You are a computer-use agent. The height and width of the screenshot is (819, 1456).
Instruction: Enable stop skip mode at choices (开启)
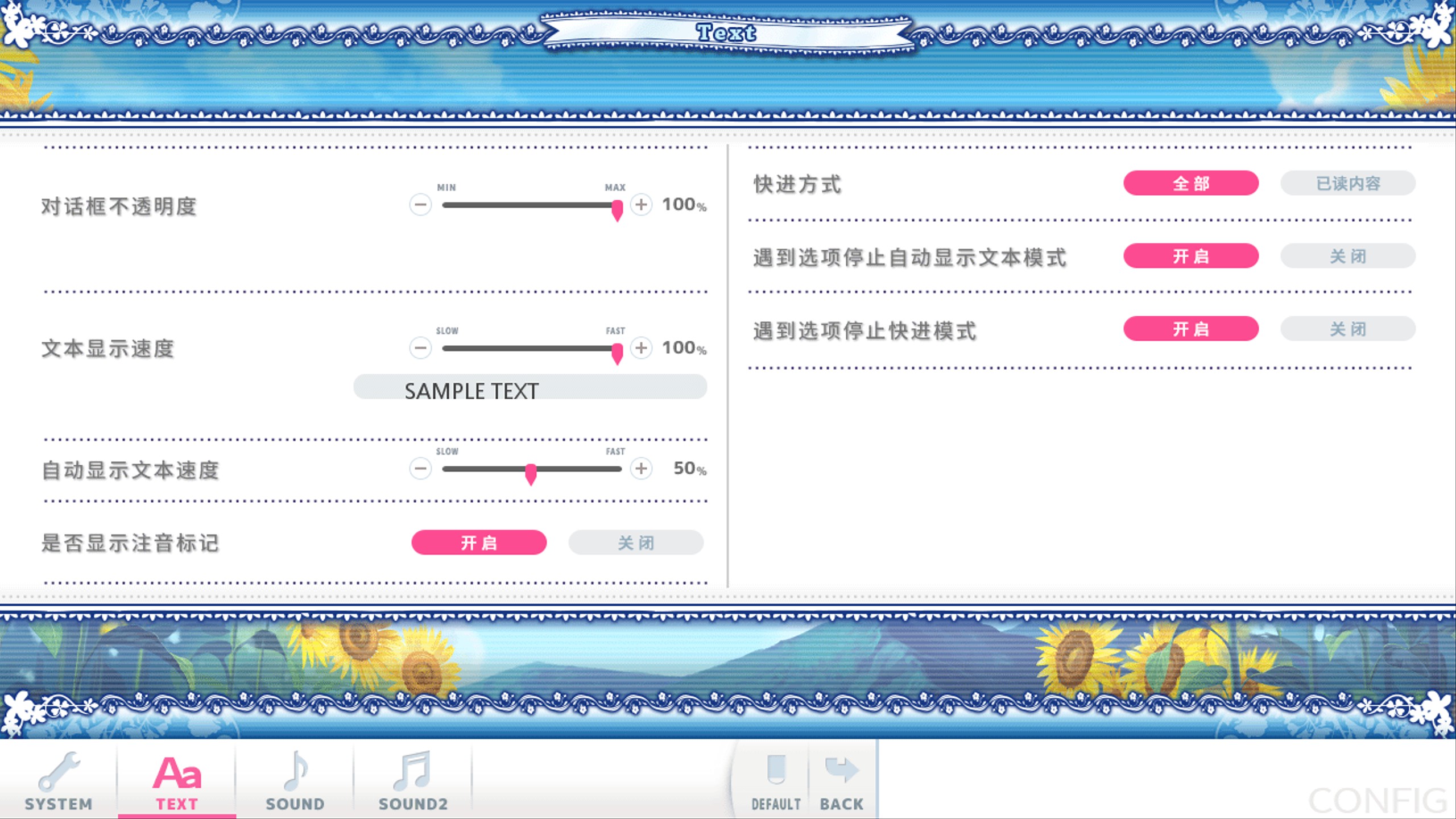click(x=1191, y=329)
